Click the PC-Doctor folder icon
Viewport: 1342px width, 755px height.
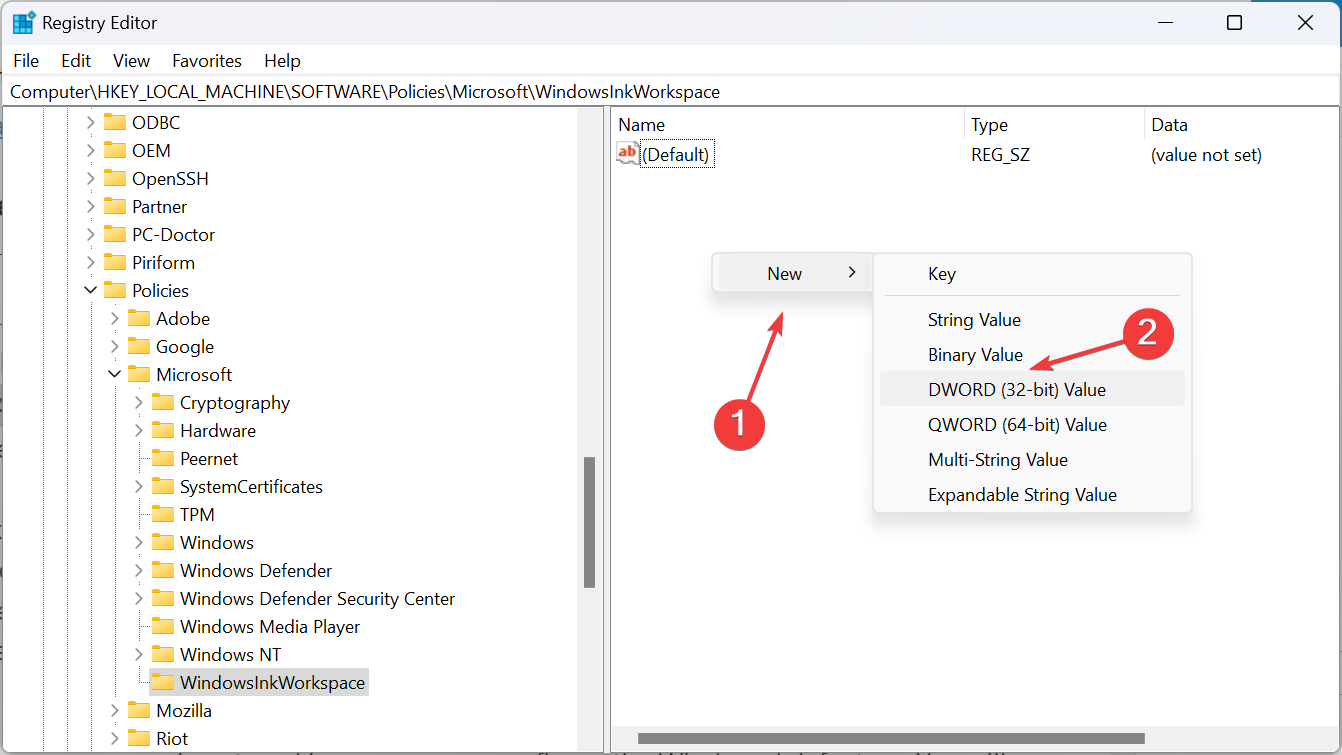115,235
